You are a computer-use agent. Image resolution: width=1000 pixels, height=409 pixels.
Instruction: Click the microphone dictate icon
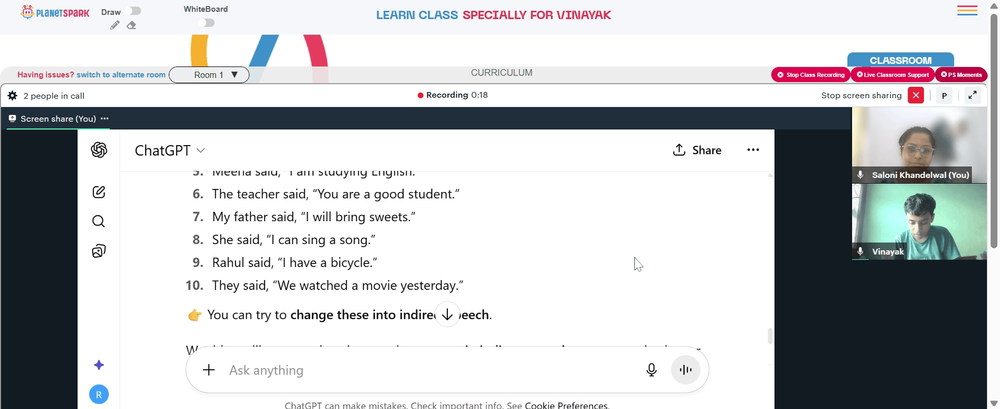651,370
